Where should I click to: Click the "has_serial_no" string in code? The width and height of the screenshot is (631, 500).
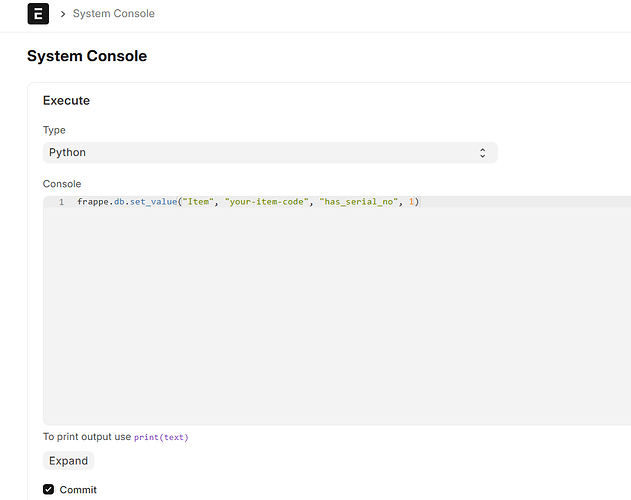pos(358,202)
